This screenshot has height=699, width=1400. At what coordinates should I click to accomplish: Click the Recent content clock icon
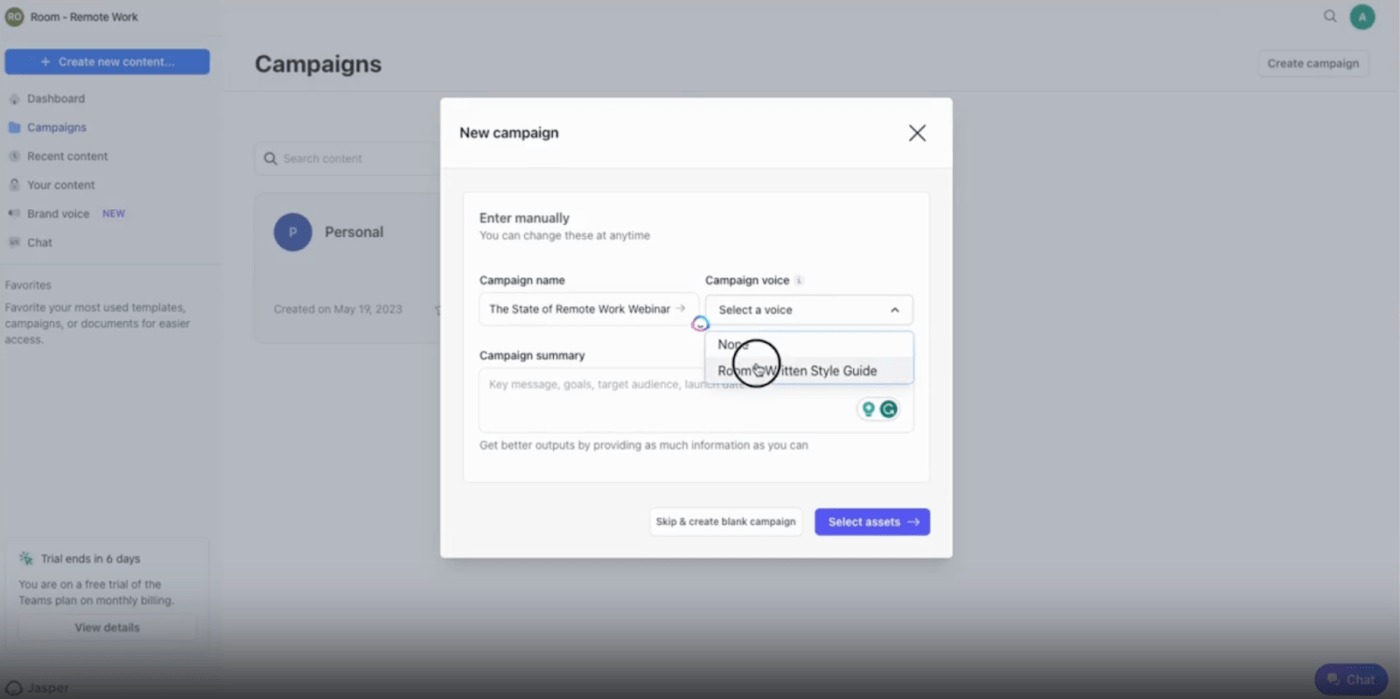pyautogui.click(x=14, y=157)
